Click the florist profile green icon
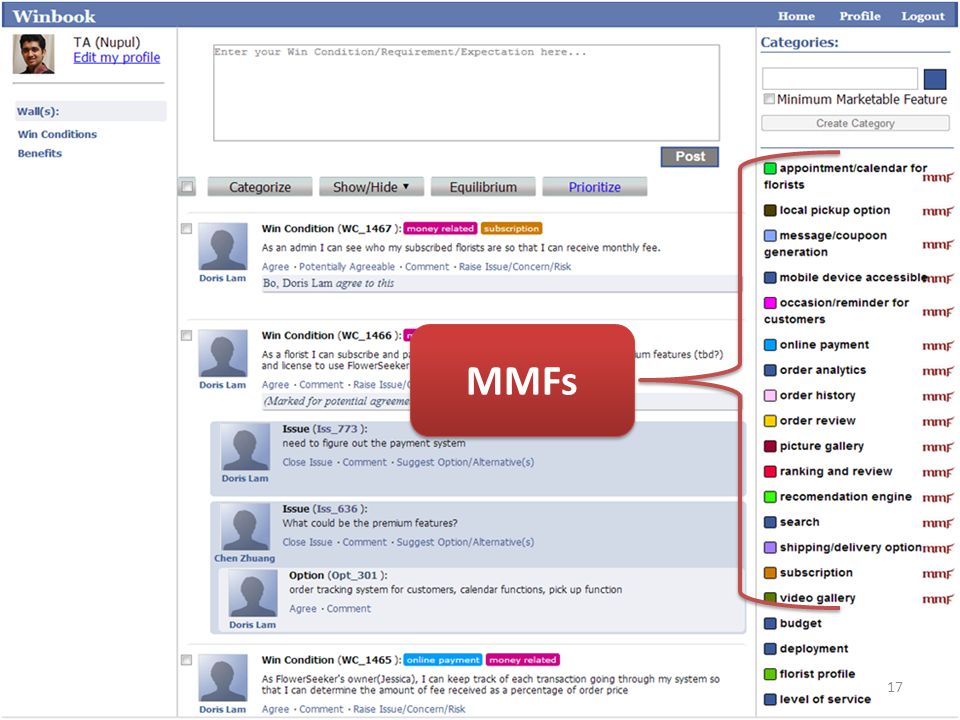This screenshot has width=960, height=720. (770, 674)
